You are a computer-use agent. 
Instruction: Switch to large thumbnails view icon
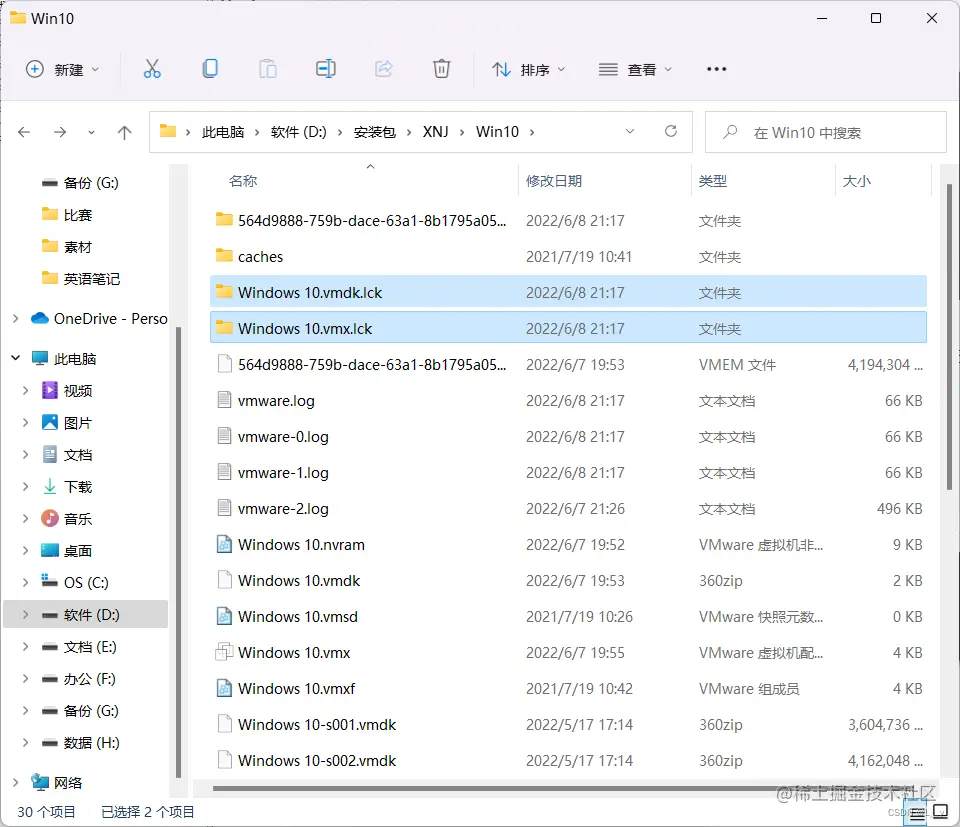(940, 812)
